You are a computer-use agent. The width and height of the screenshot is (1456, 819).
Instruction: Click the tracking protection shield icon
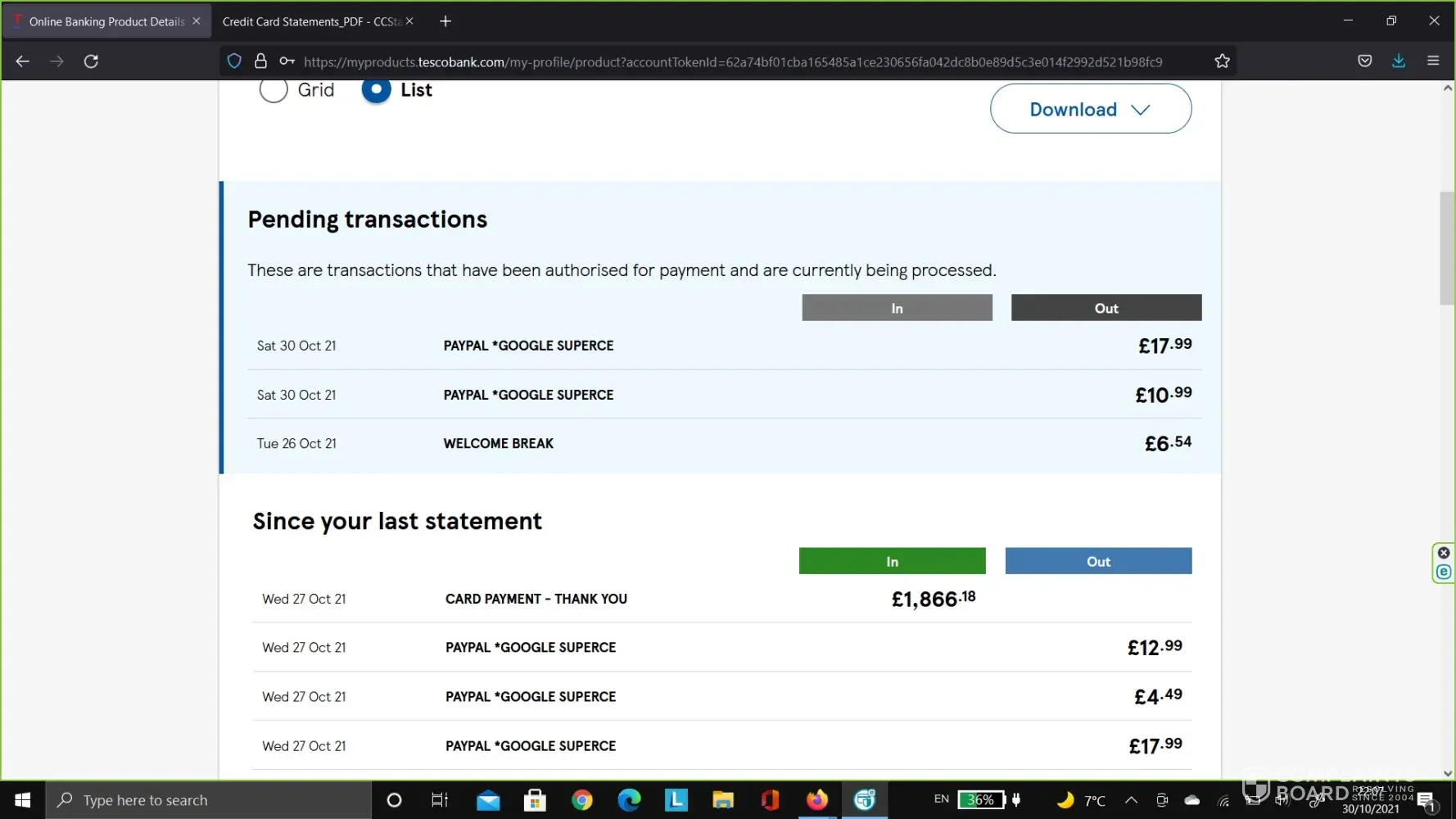[x=234, y=61]
